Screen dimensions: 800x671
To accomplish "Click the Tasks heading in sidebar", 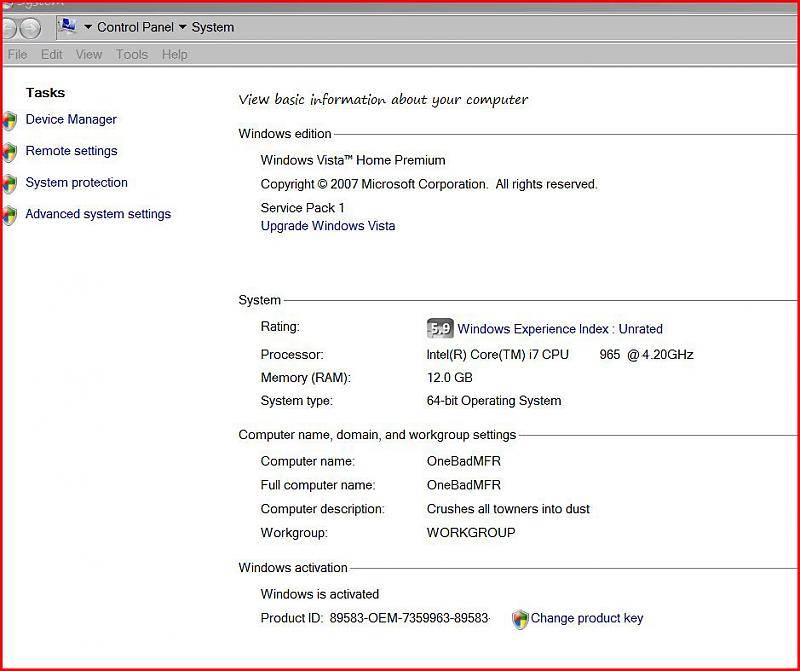I will pyautogui.click(x=45, y=93).
